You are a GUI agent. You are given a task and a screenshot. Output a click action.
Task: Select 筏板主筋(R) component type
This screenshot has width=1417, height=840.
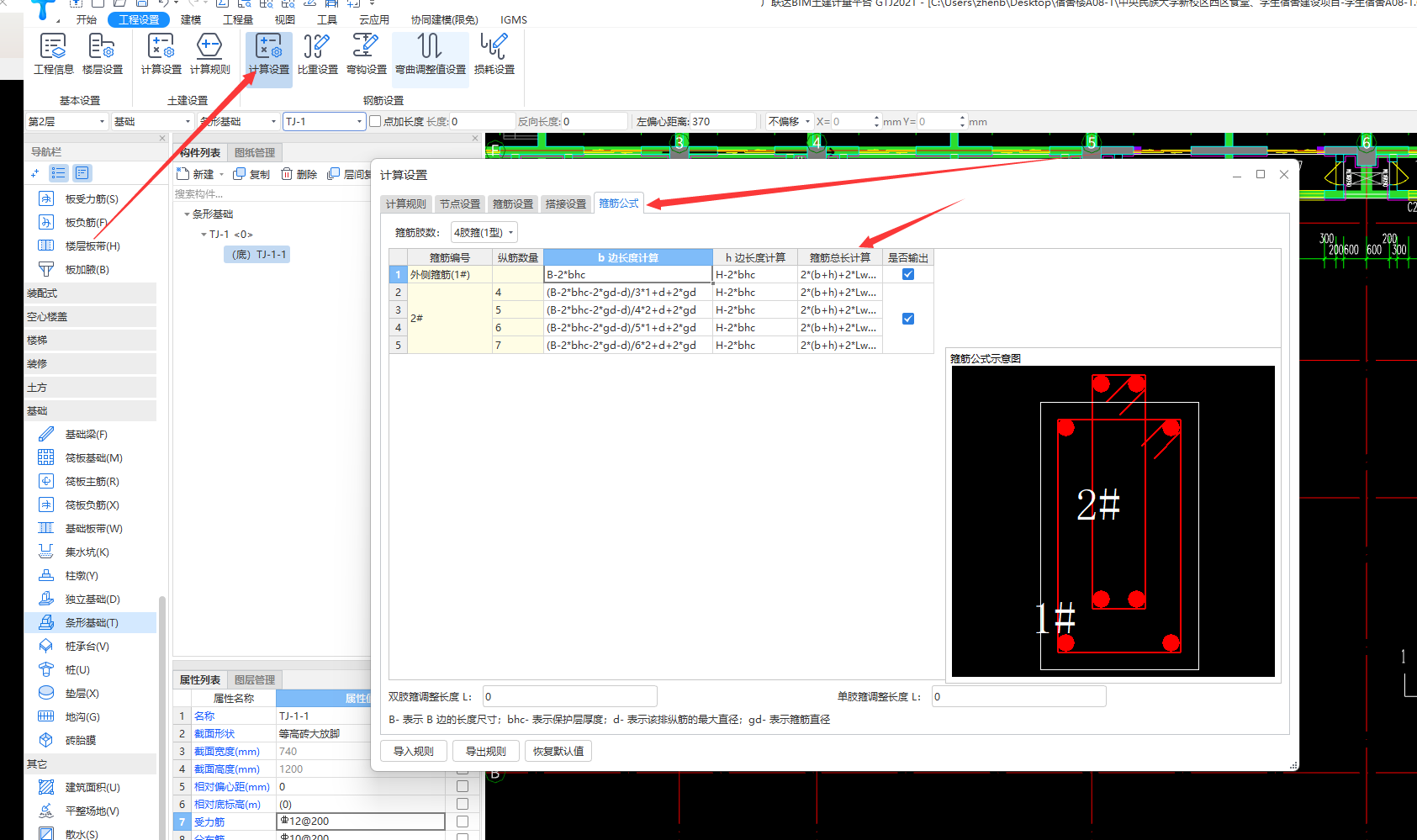click(x=92, y=482)
